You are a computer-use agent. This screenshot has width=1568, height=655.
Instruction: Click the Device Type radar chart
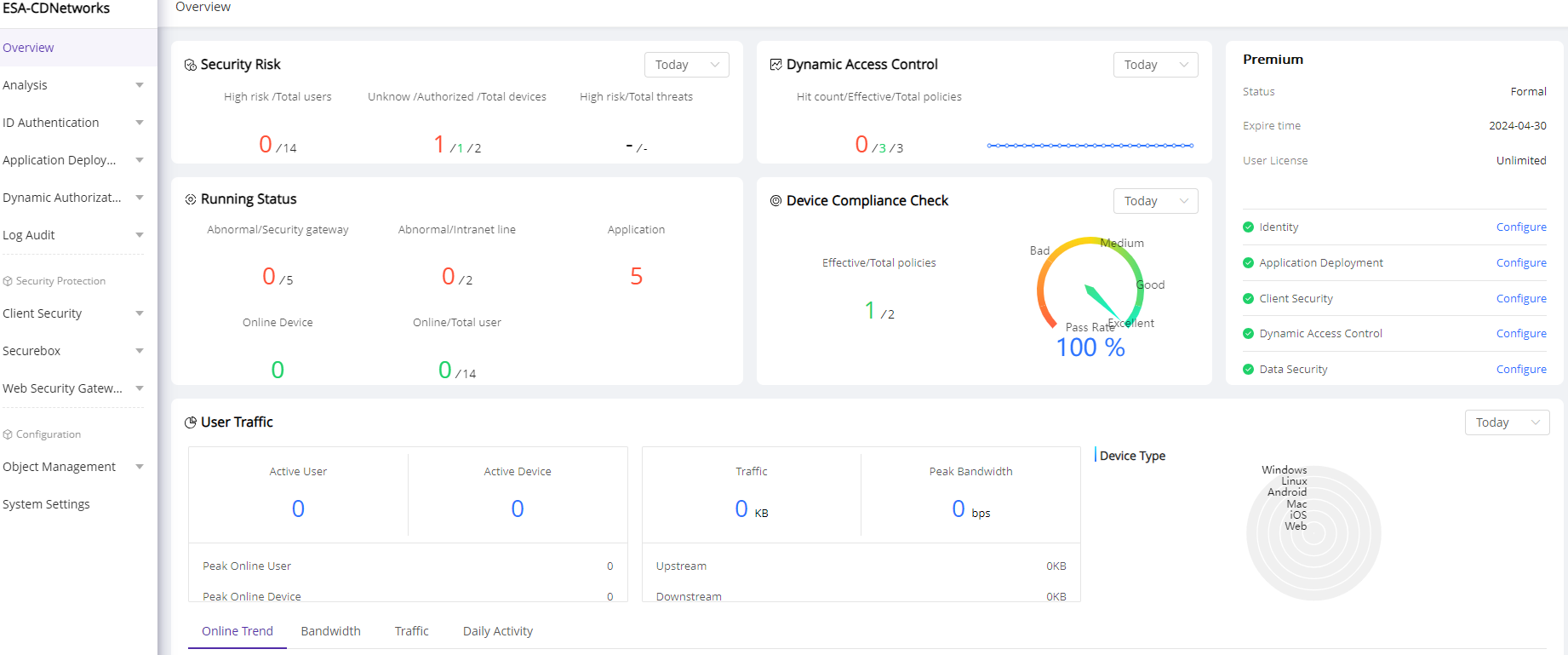click(1313, 533)
